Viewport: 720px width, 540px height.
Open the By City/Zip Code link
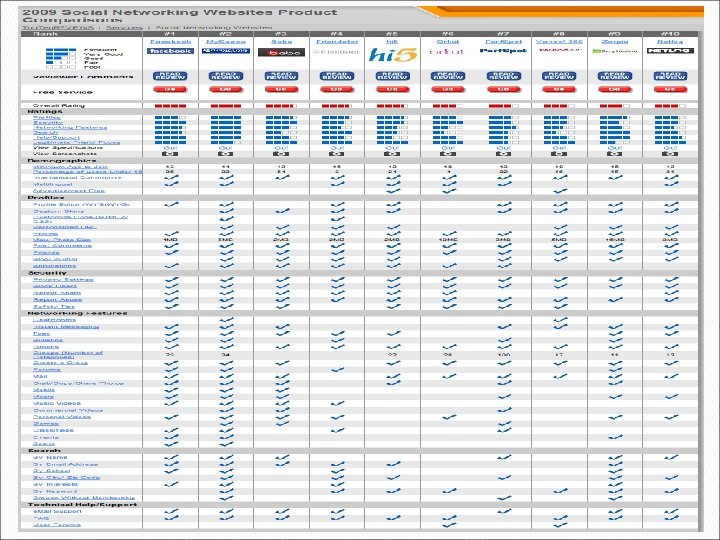(66, 478)
